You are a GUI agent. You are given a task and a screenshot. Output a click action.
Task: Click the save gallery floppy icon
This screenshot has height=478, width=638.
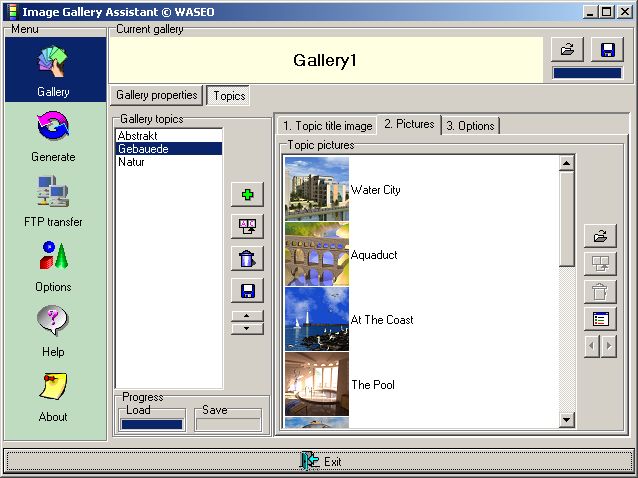click(607, 50)
